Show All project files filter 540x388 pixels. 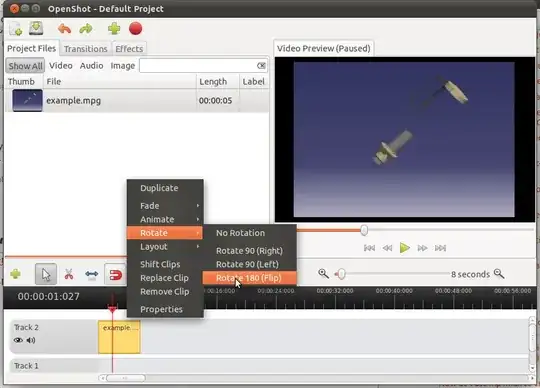[x=25, y=66]
